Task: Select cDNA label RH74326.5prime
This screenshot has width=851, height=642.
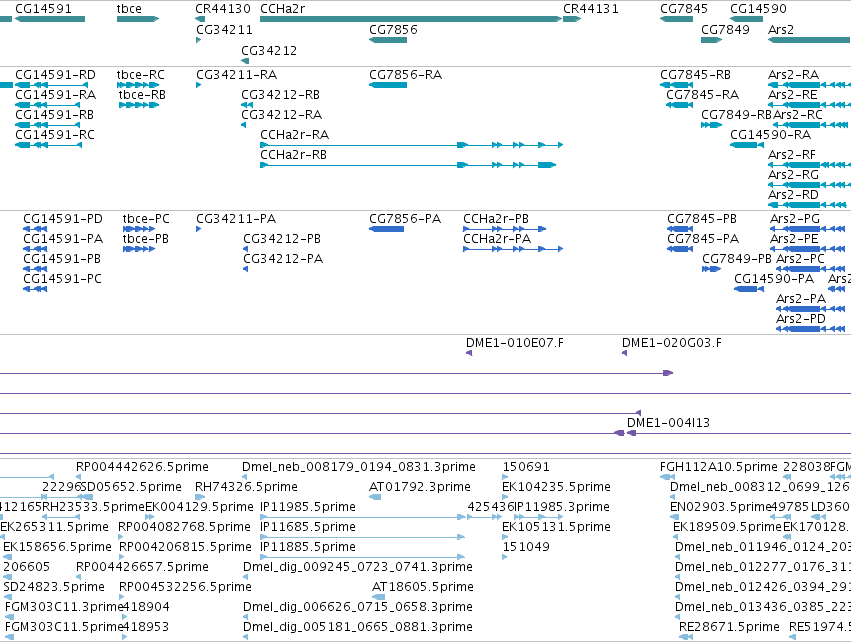Action: [x=246, y=487]
